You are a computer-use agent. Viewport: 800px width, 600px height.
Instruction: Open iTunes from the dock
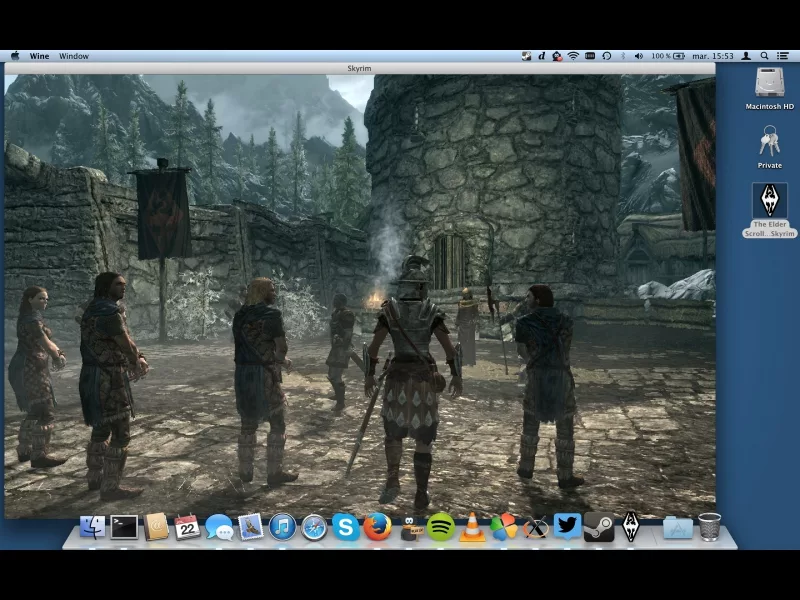tap(282, 527)
